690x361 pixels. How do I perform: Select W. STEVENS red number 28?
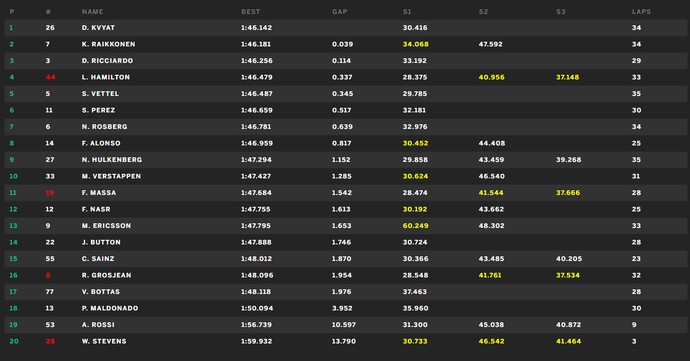click(50, 341)
